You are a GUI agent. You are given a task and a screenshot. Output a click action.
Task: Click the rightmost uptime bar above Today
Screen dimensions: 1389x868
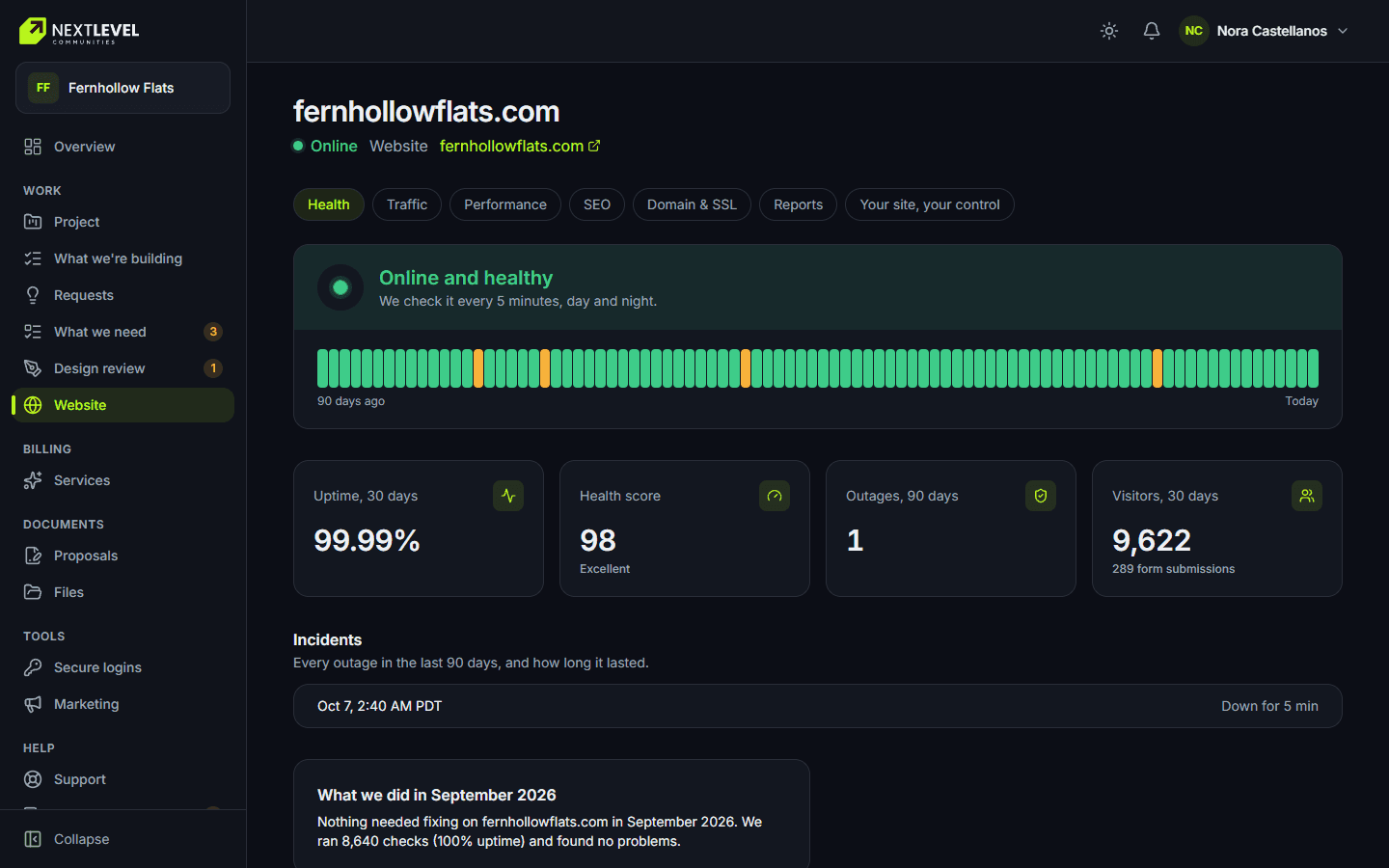point(1314,368)
